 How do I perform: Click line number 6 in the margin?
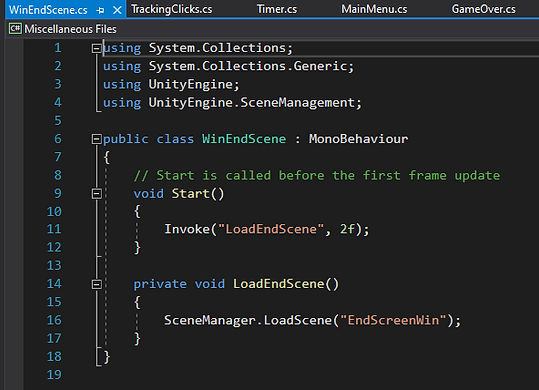pyautogui.click(x=58, y=139)
